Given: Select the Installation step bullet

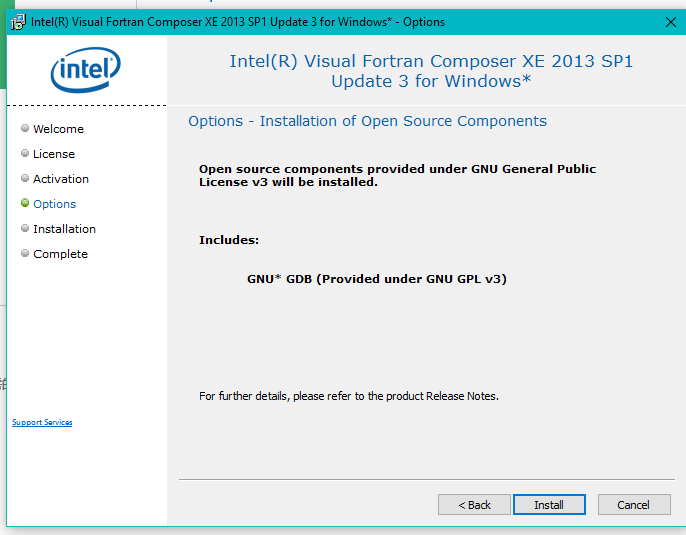Looking at the screenshot, I should click(25, 228).
